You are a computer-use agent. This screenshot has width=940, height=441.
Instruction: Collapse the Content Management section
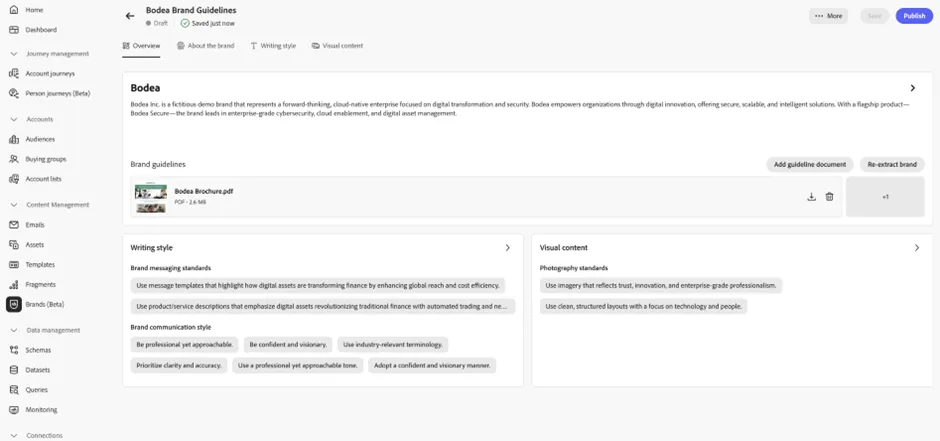[x=14, y=205]
